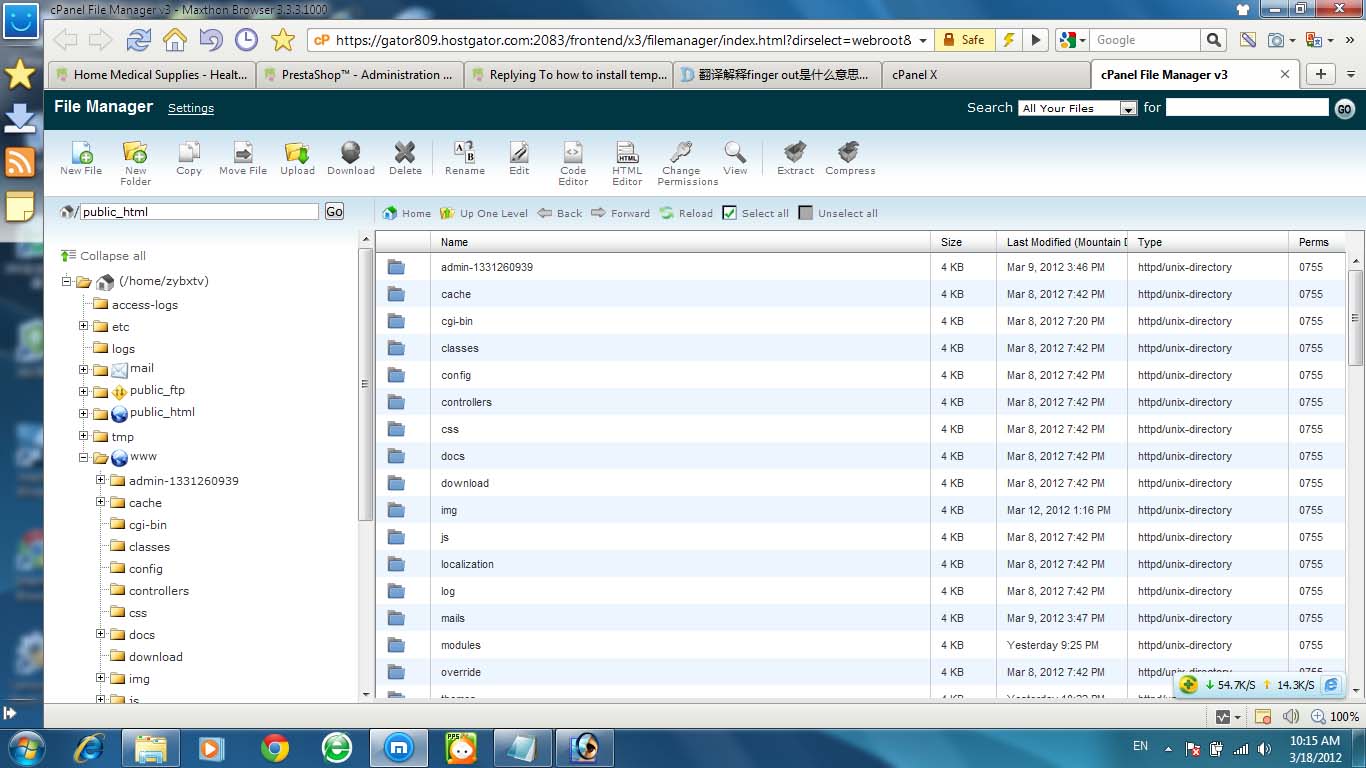Screen dimensions: 1366x768
Task: Click the browser refresh icon
Action: click(x=138, y=40)
